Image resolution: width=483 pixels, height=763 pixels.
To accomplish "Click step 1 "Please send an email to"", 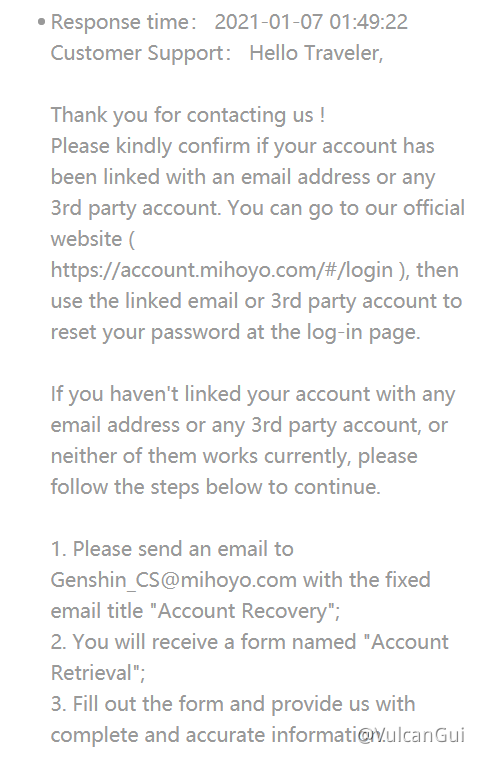I will pyautogui.click(x=172, y=549).
